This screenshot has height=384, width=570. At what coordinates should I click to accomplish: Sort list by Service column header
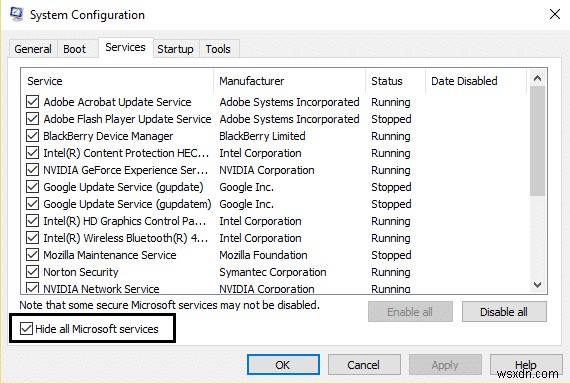[x=117, y=81]
